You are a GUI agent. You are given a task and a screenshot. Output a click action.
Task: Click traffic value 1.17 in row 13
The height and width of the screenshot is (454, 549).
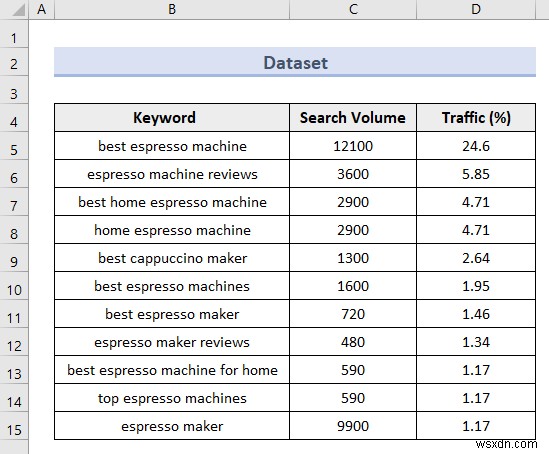(x=476, y=370)
